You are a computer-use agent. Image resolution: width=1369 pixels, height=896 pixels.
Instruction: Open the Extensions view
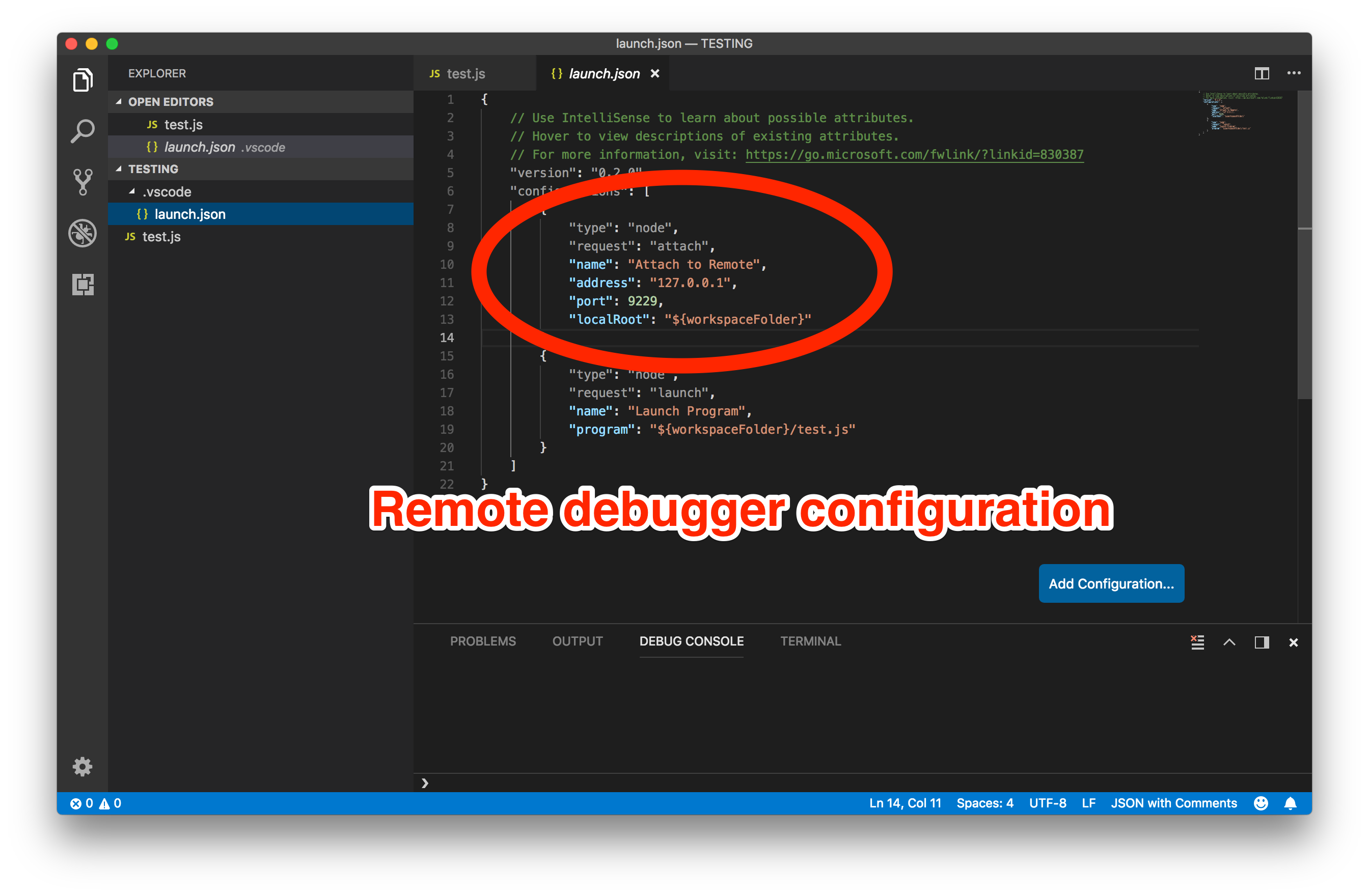point(83,285)
